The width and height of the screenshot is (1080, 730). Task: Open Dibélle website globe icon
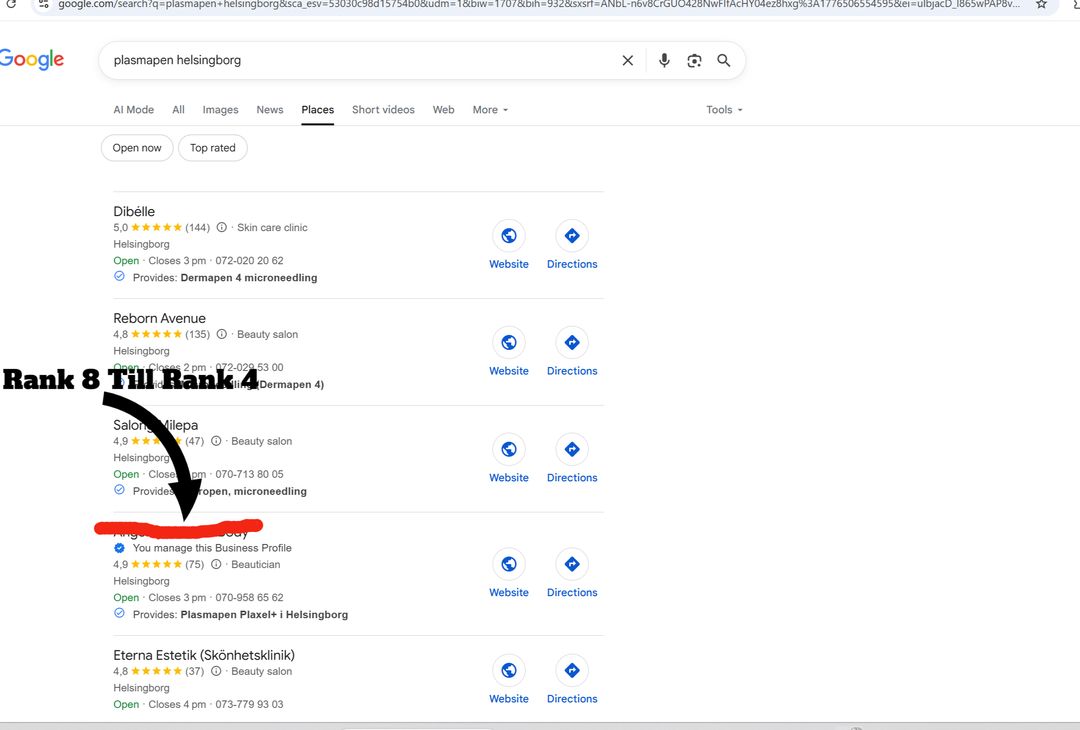509,236
